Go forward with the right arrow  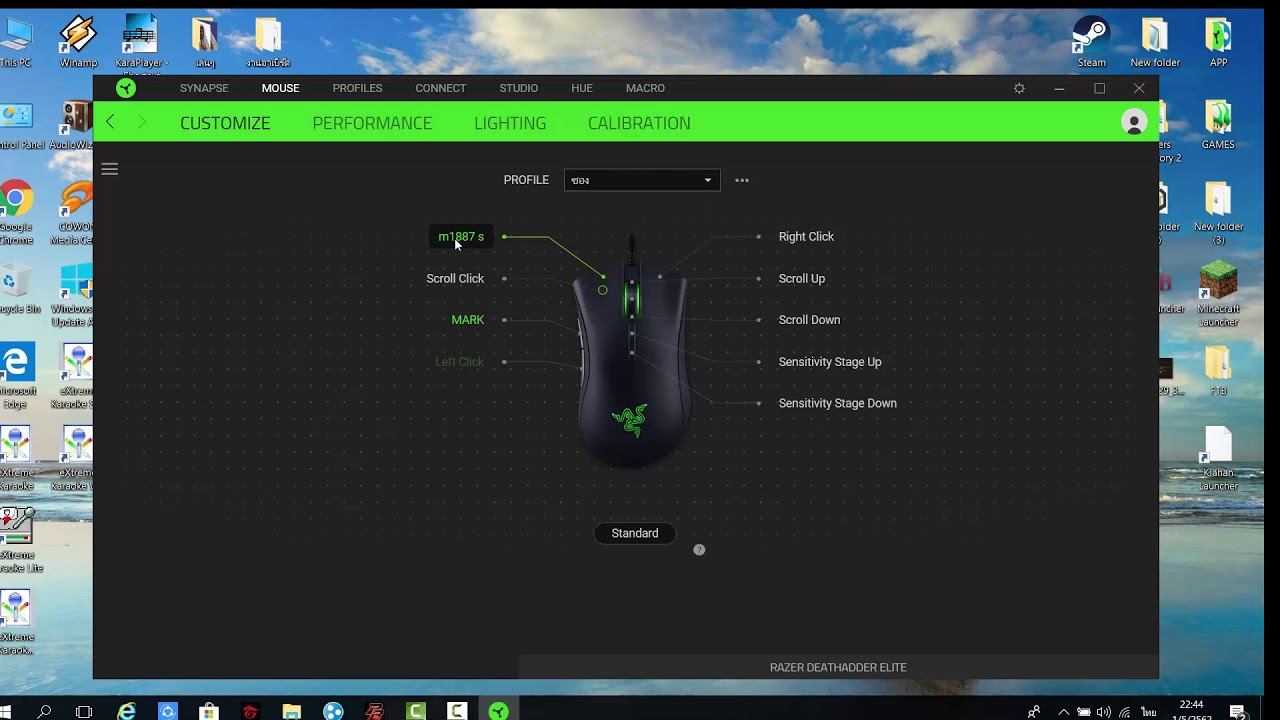coord(142,122)
